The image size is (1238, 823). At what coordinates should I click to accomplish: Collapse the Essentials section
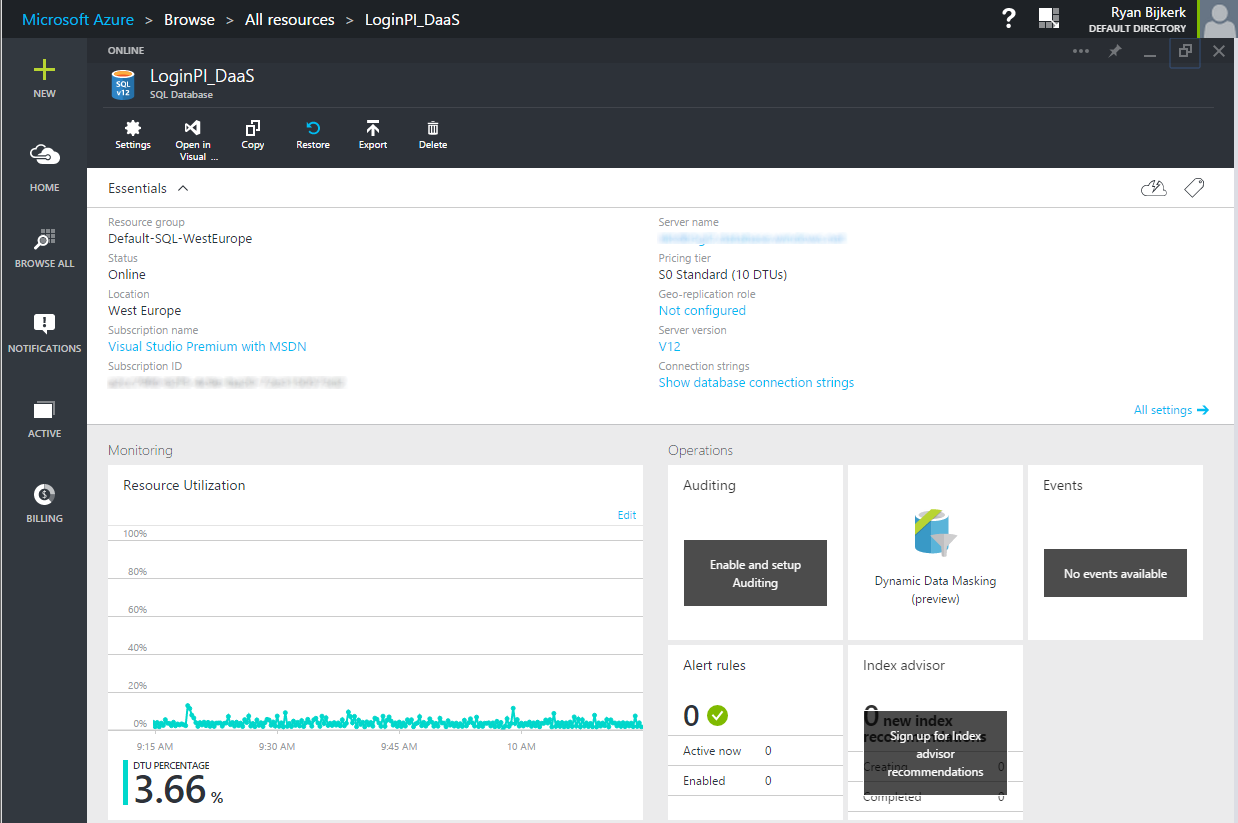[x=183, y=188]
